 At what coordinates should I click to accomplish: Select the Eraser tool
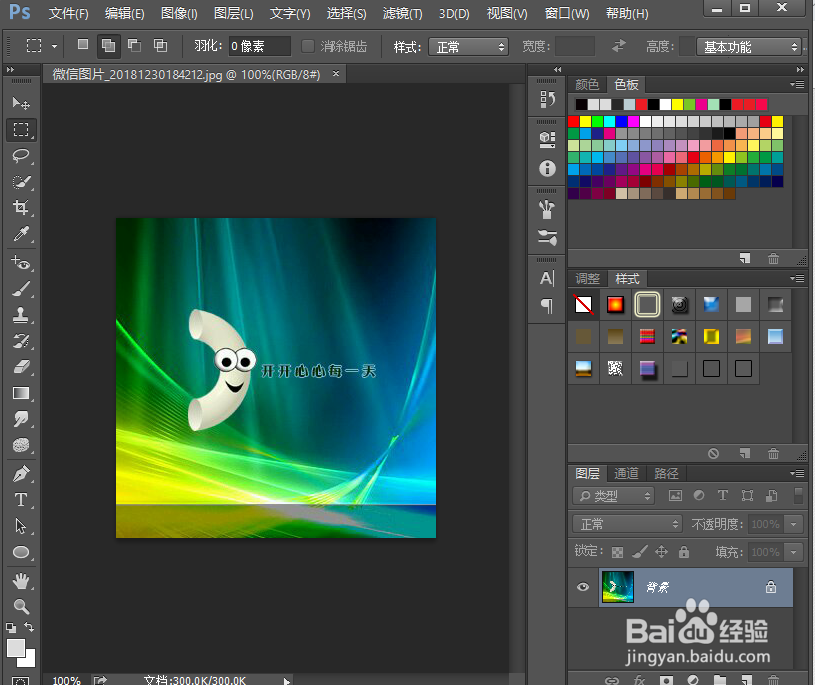click(21, 367)
